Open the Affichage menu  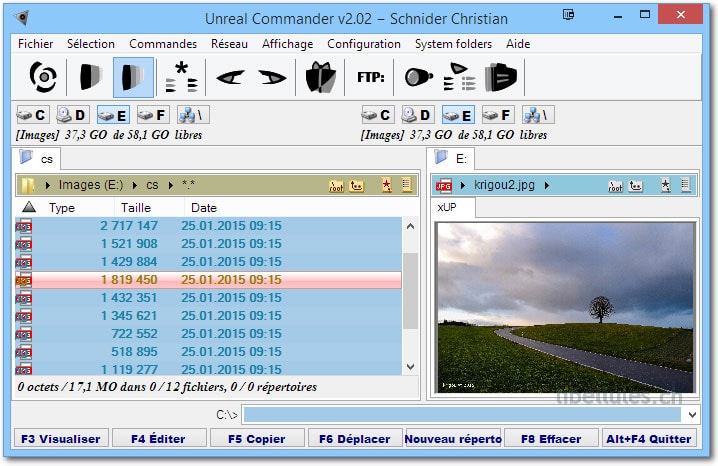click(x=287, y=44)
